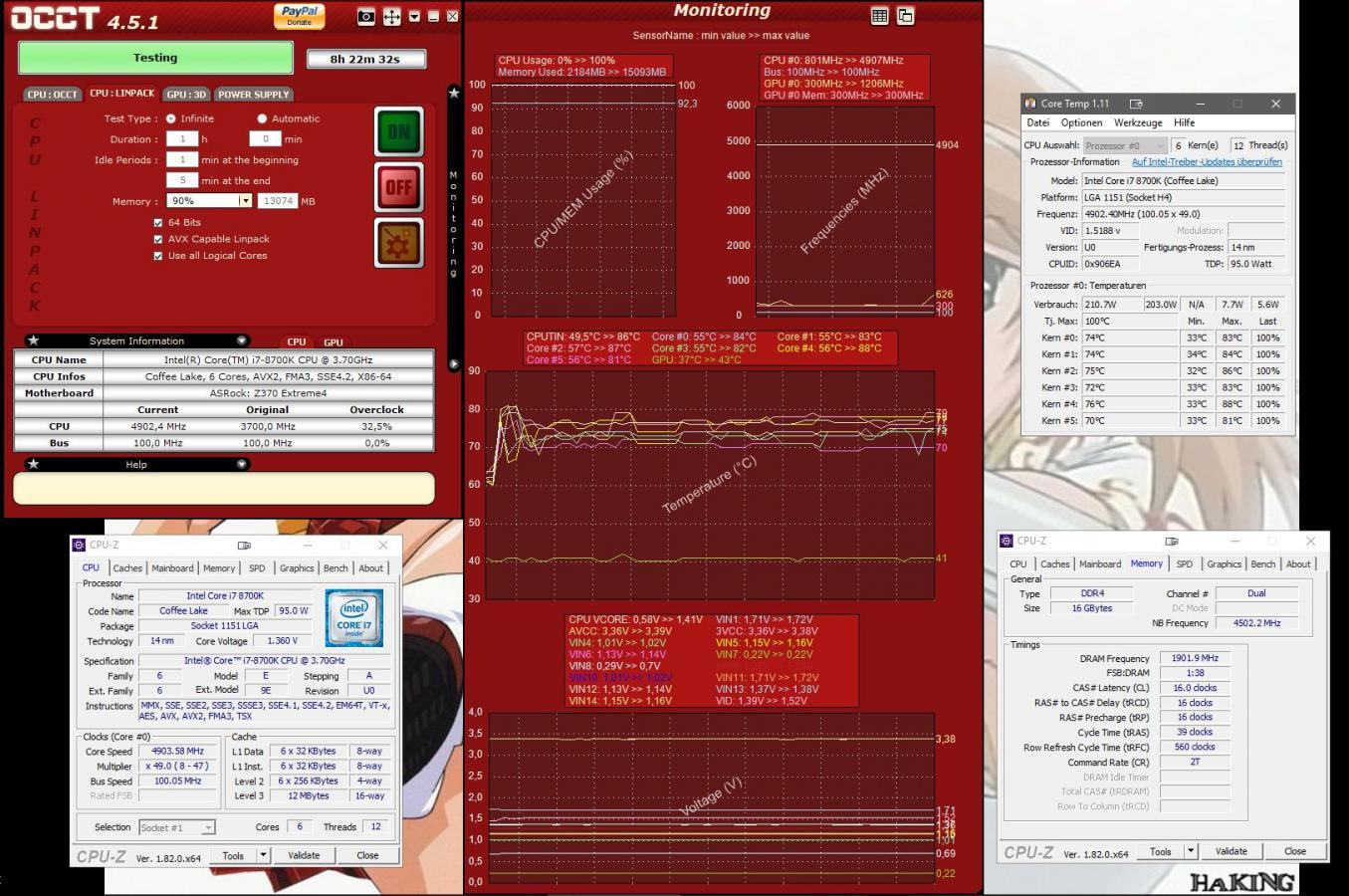Click the 13074 MB memory field
The image size is (1349, 896).
click(x=277, y=201)
